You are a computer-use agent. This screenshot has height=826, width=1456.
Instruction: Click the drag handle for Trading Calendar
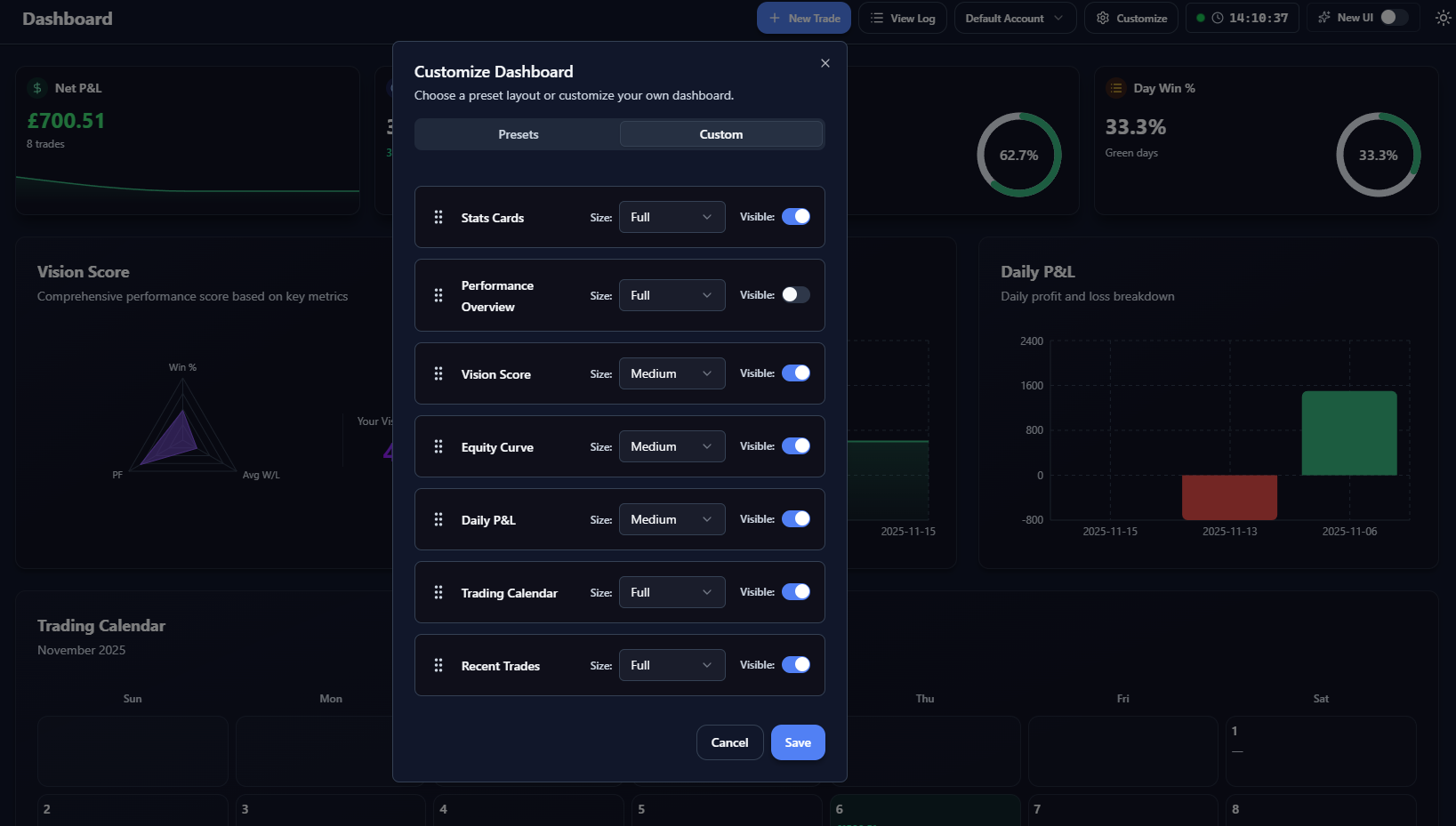coord(438,591)
